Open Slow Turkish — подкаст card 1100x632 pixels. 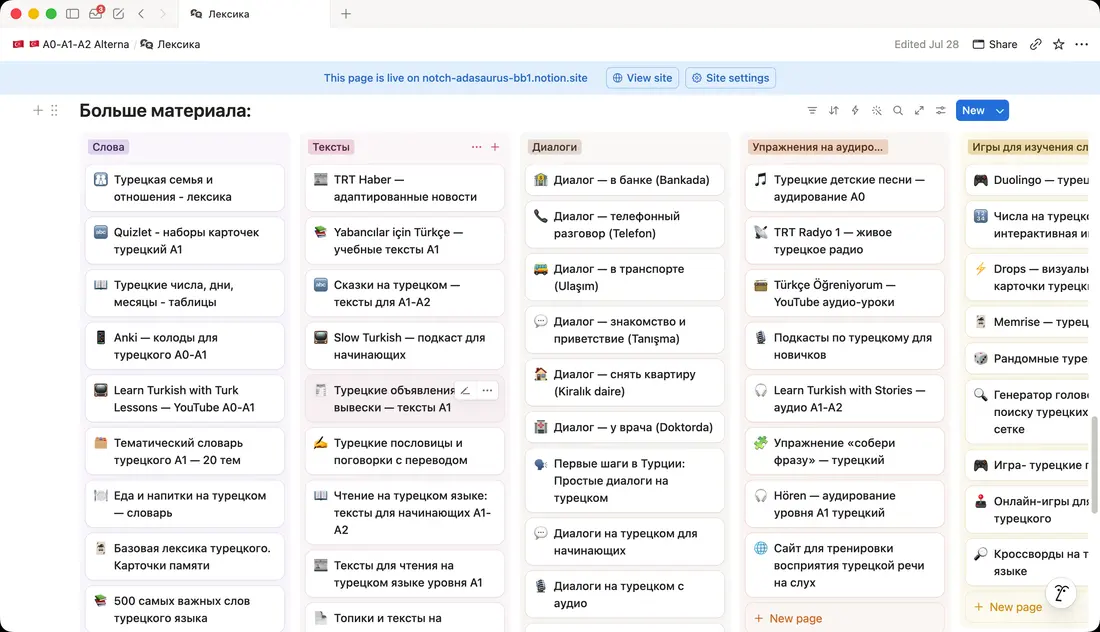coord(405,346)
